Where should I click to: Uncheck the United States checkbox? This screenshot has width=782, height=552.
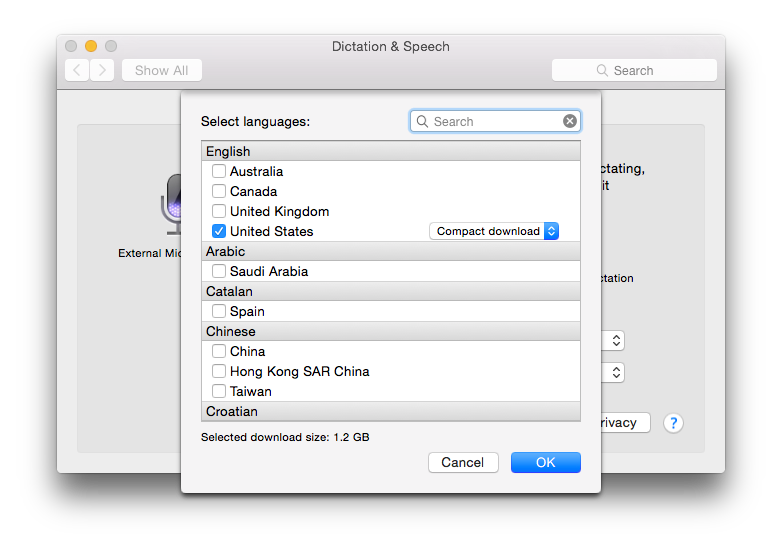coord(219,231)
